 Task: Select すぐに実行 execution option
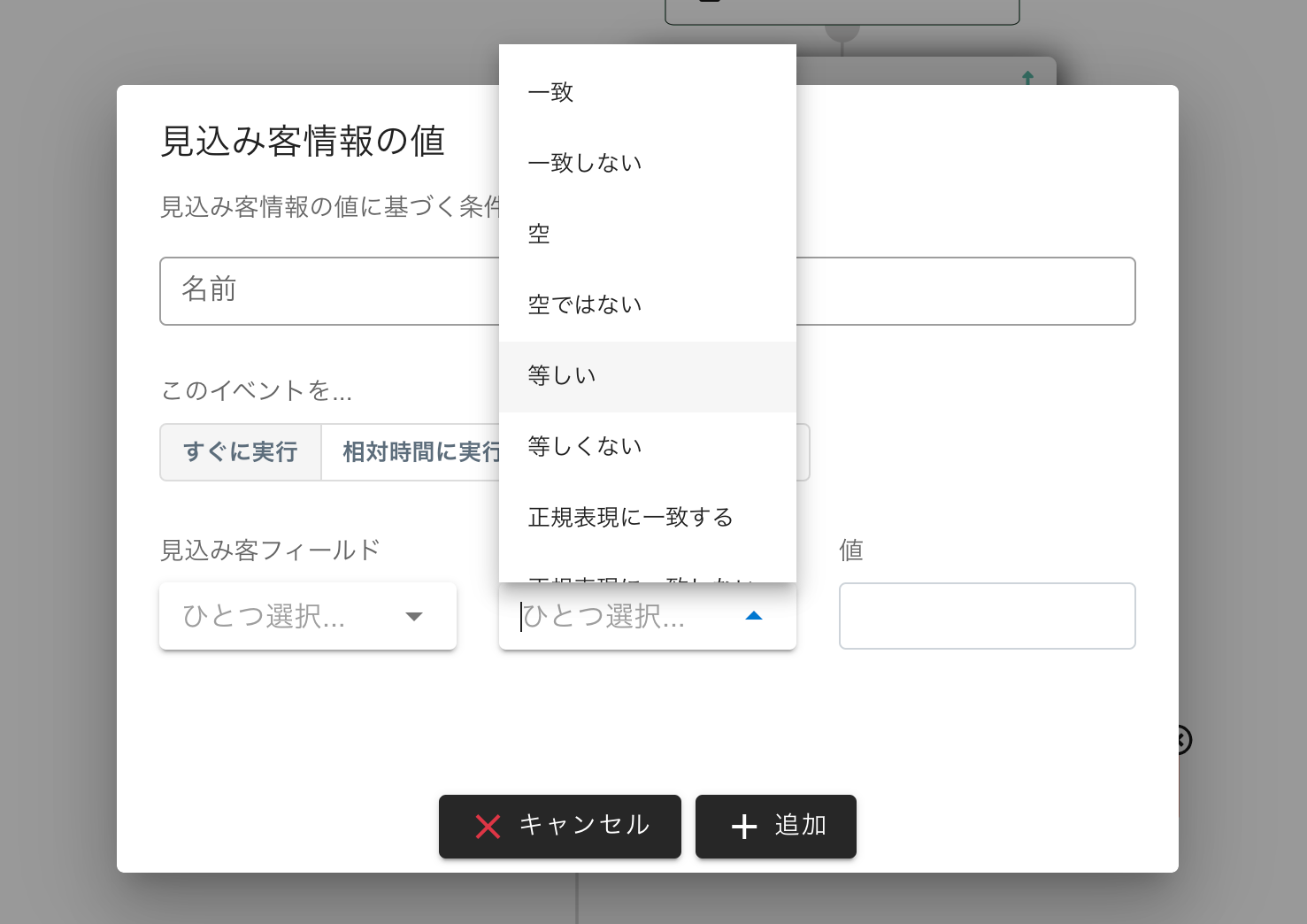241,452
